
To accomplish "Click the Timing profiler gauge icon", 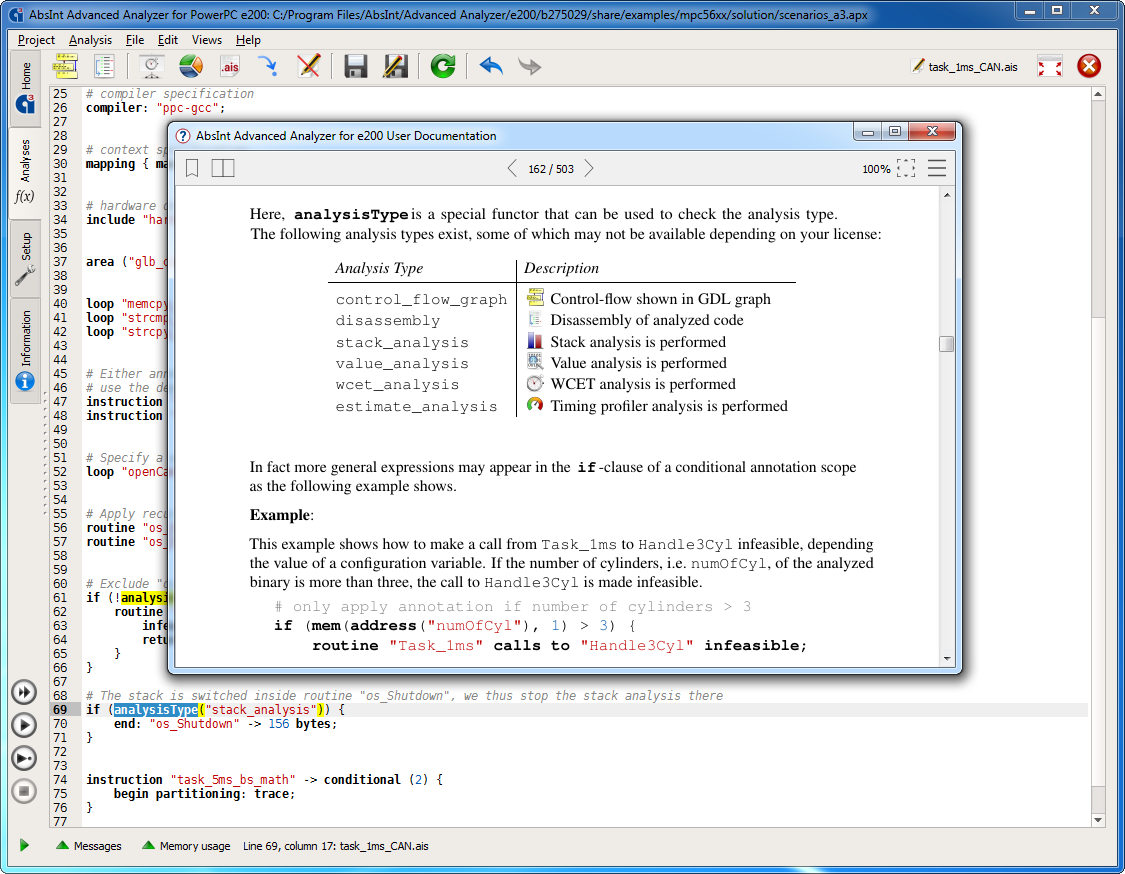I will tap(535, 405).
